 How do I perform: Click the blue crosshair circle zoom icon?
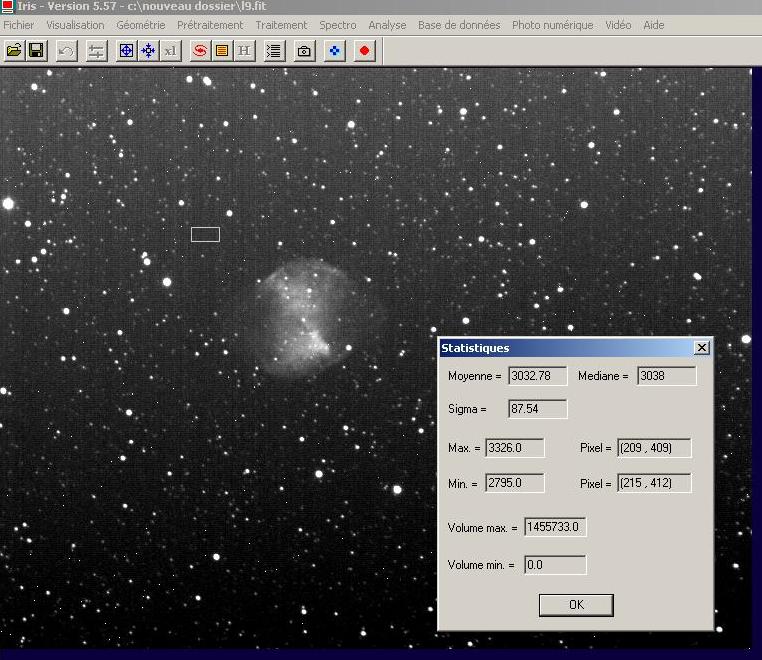(x=126, y=50)
